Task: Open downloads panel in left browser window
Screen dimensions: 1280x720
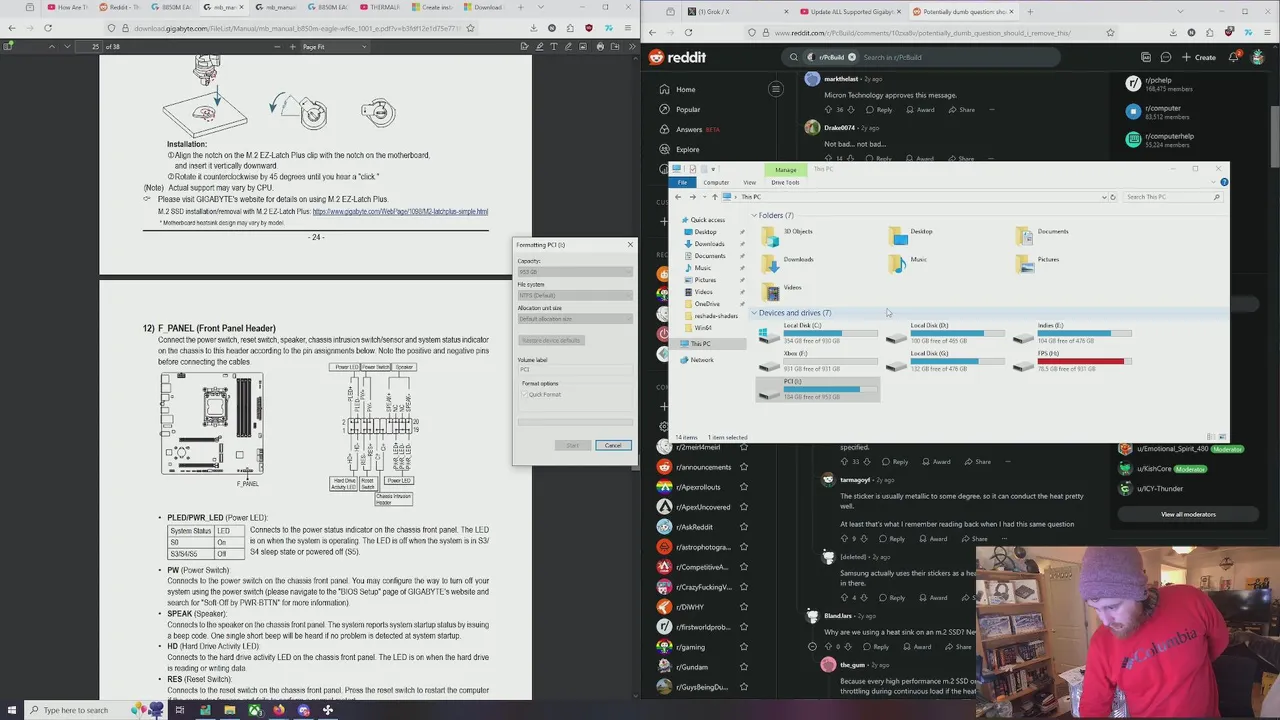Action: pyautogui.click(x=534, y=28)
